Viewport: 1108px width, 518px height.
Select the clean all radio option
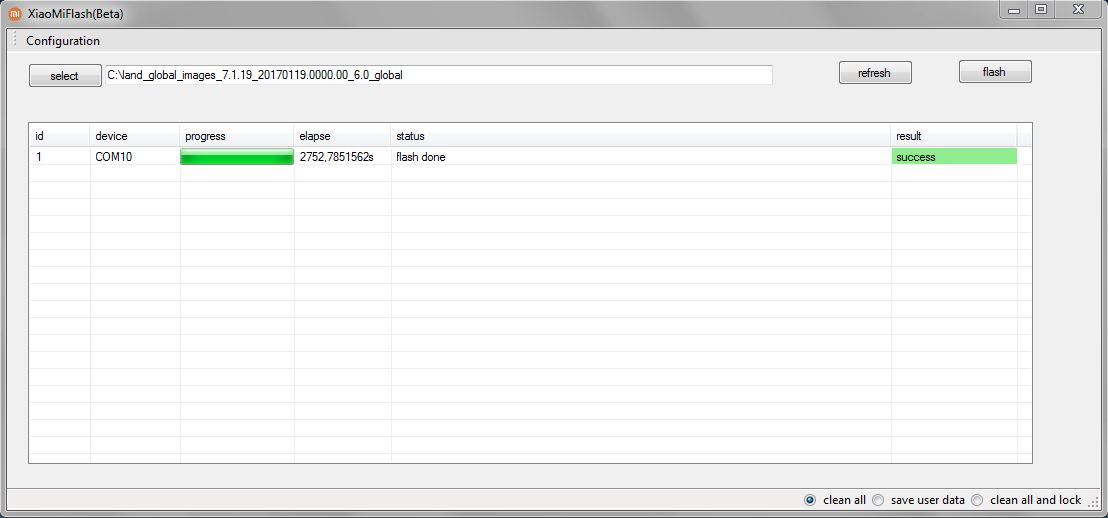point(835,500)
